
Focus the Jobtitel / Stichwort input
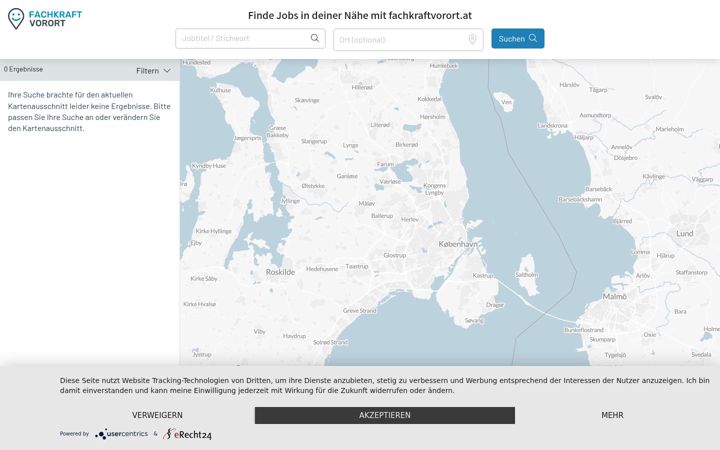click(250, 39)
